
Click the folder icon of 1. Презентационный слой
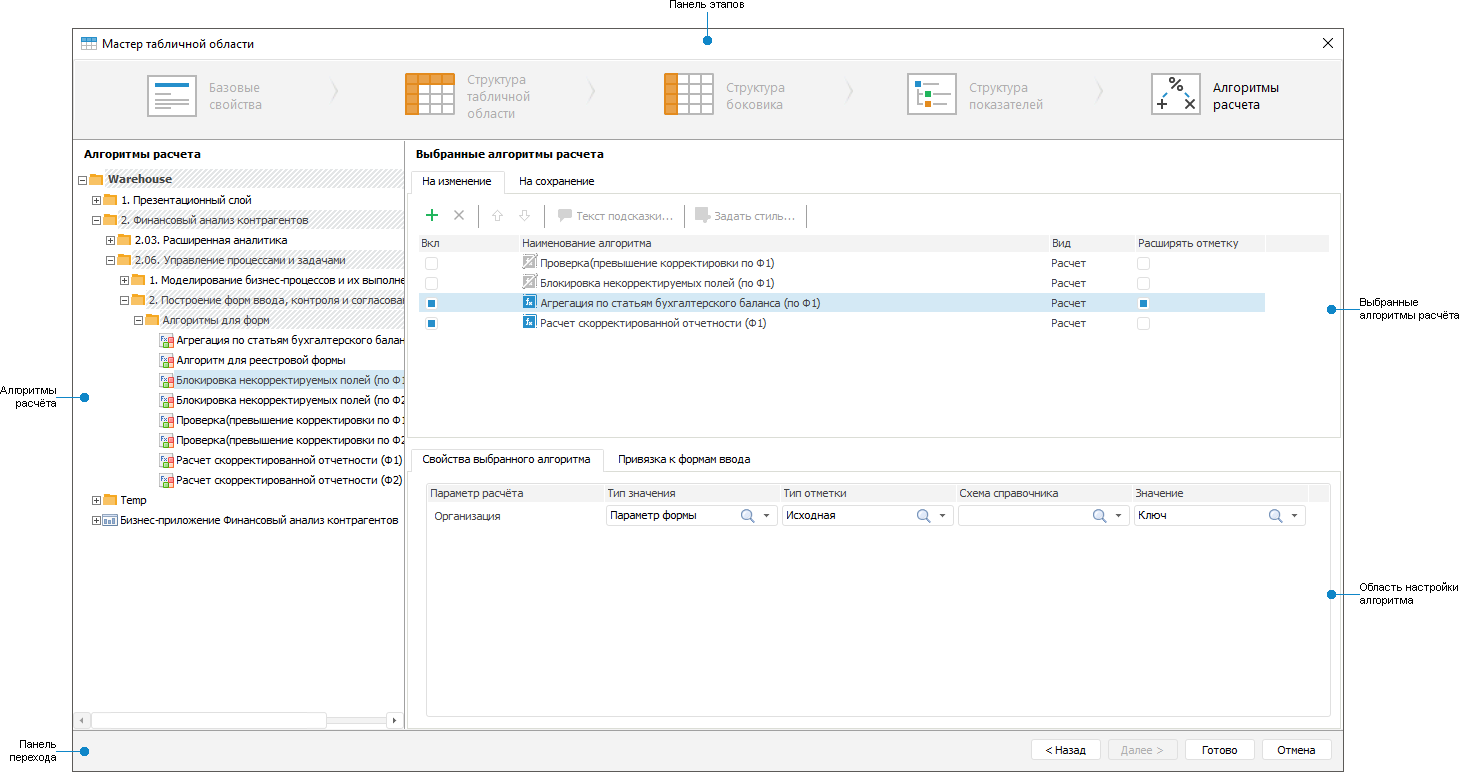(111, 200)
